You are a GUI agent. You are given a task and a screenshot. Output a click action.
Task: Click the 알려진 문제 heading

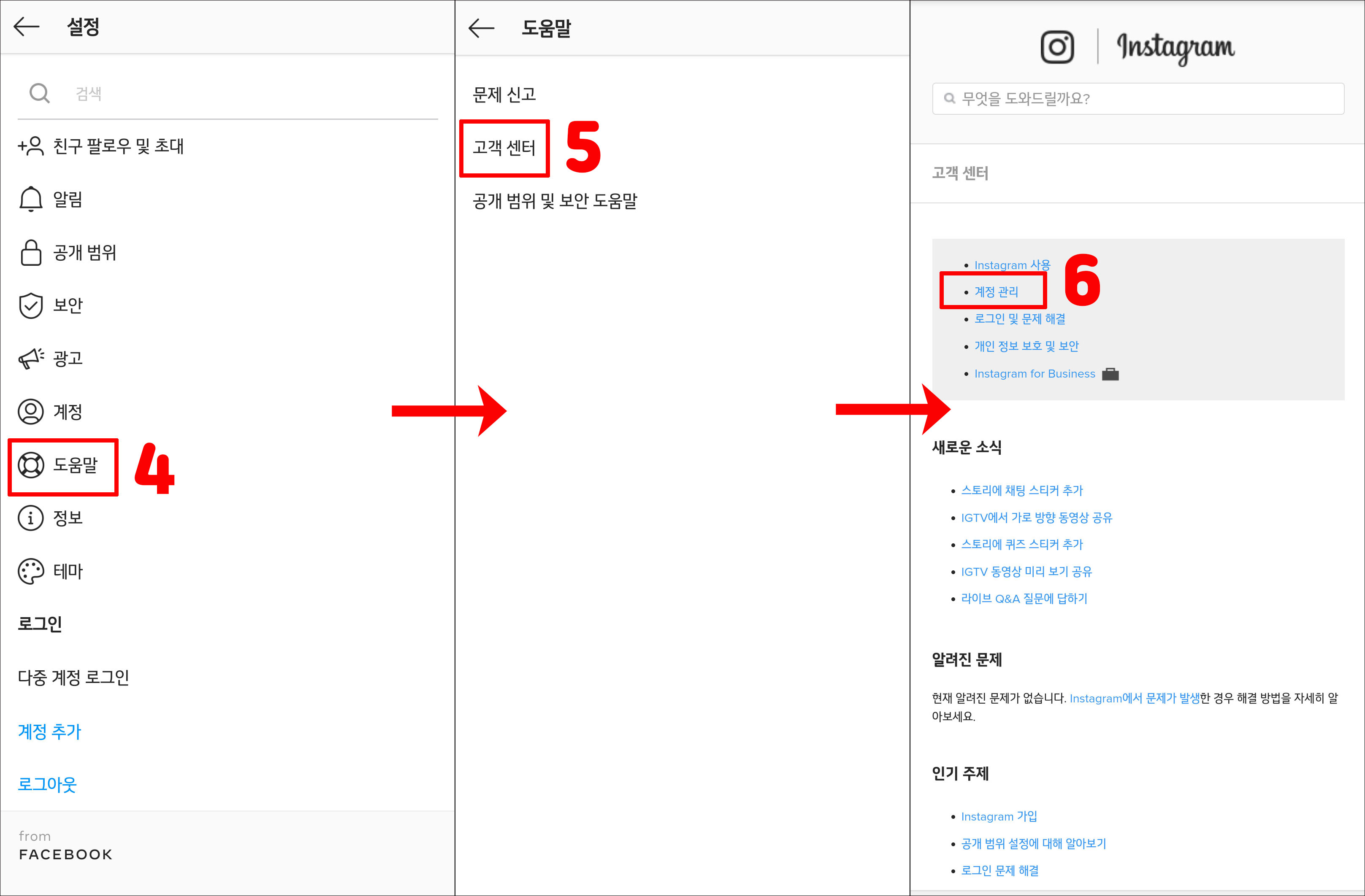tap(967, 660)
